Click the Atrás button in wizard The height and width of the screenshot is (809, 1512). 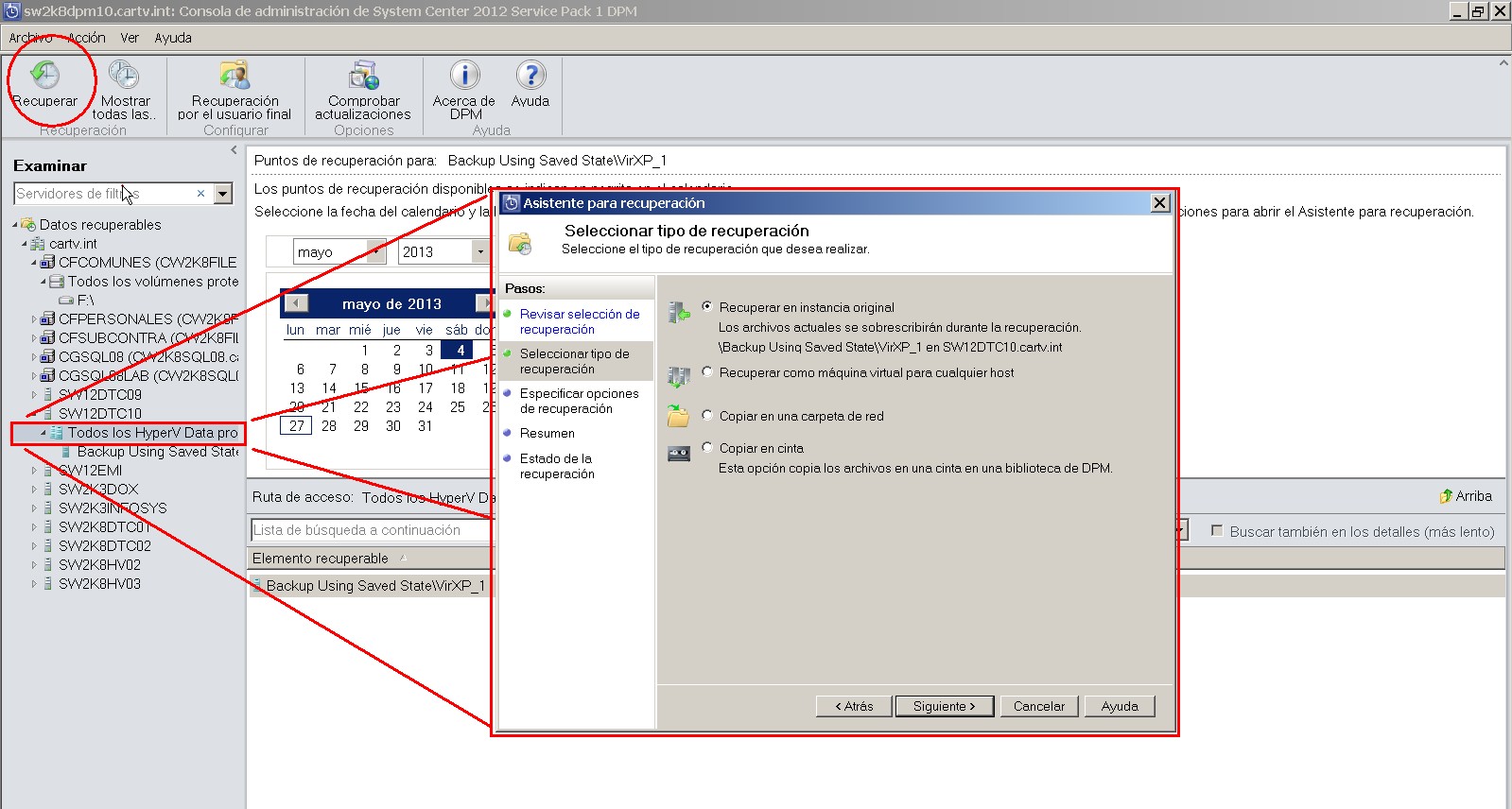pyautogui.click(x=854, y=706)
